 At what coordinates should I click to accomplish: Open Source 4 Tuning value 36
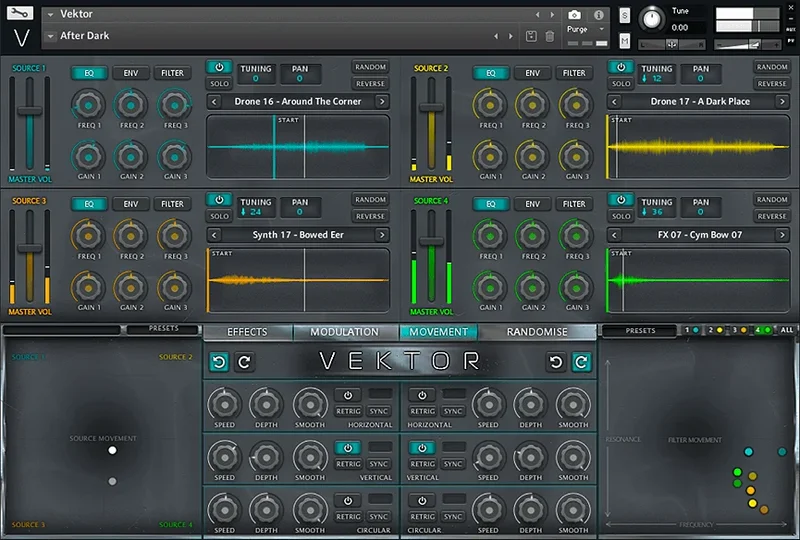point(657,212)
